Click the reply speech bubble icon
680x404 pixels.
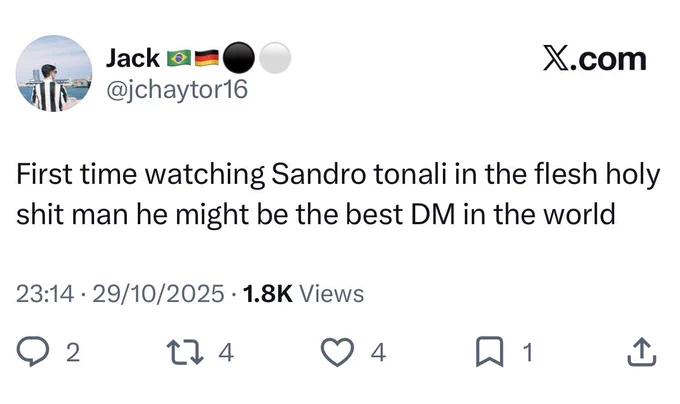point(33,352)
